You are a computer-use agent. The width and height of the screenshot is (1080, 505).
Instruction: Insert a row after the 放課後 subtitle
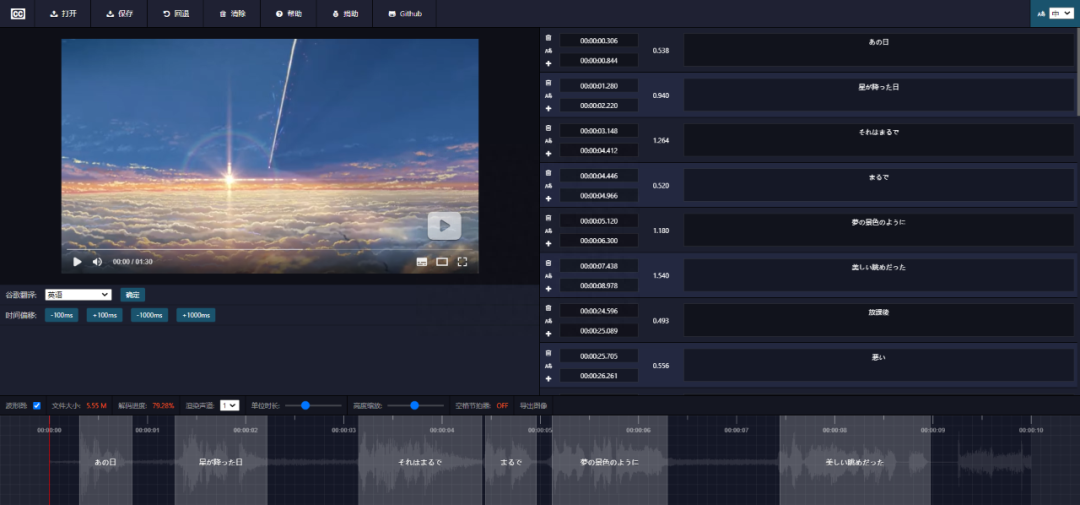point(548,333)
